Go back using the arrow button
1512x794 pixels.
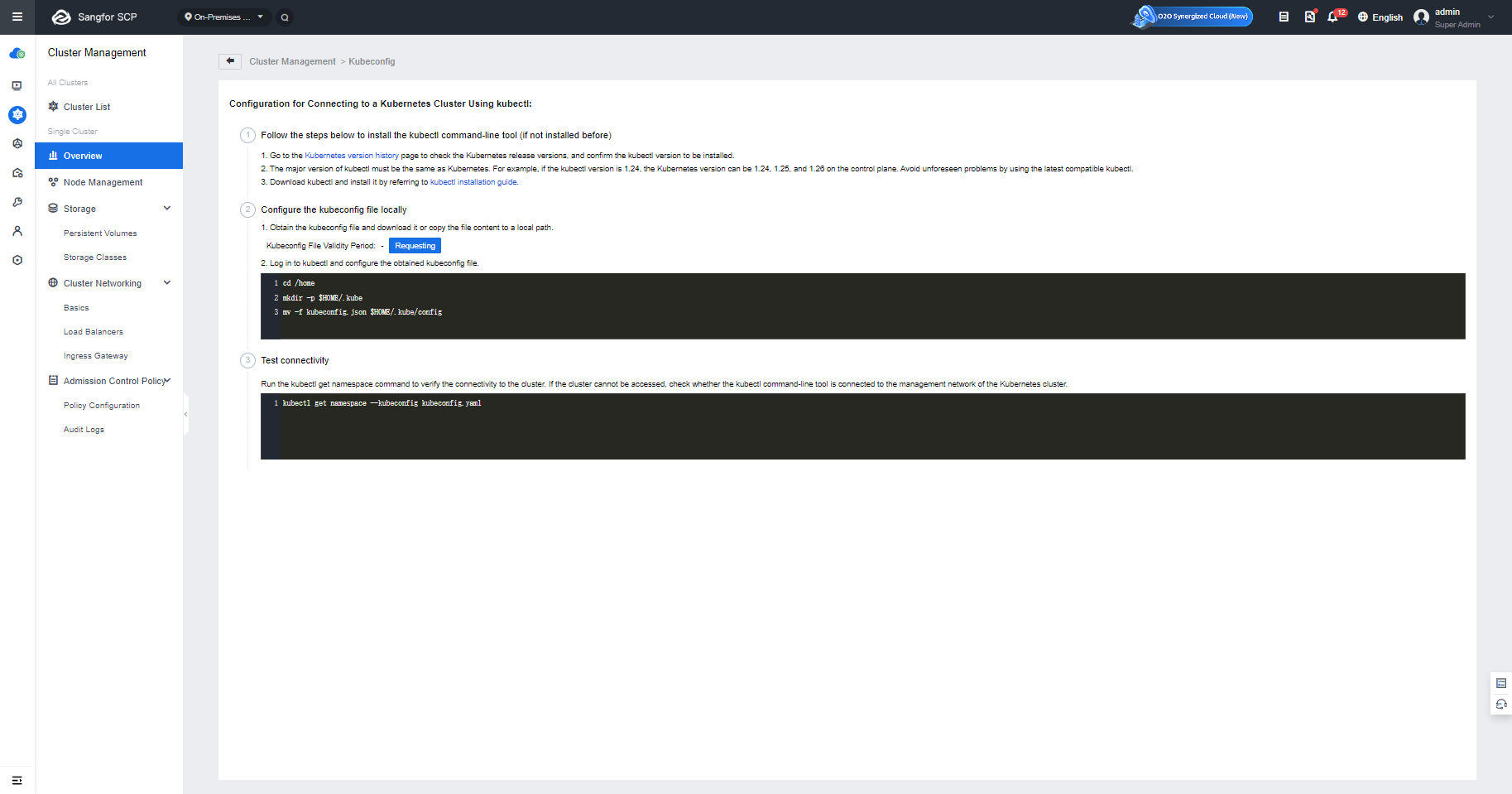230,61
